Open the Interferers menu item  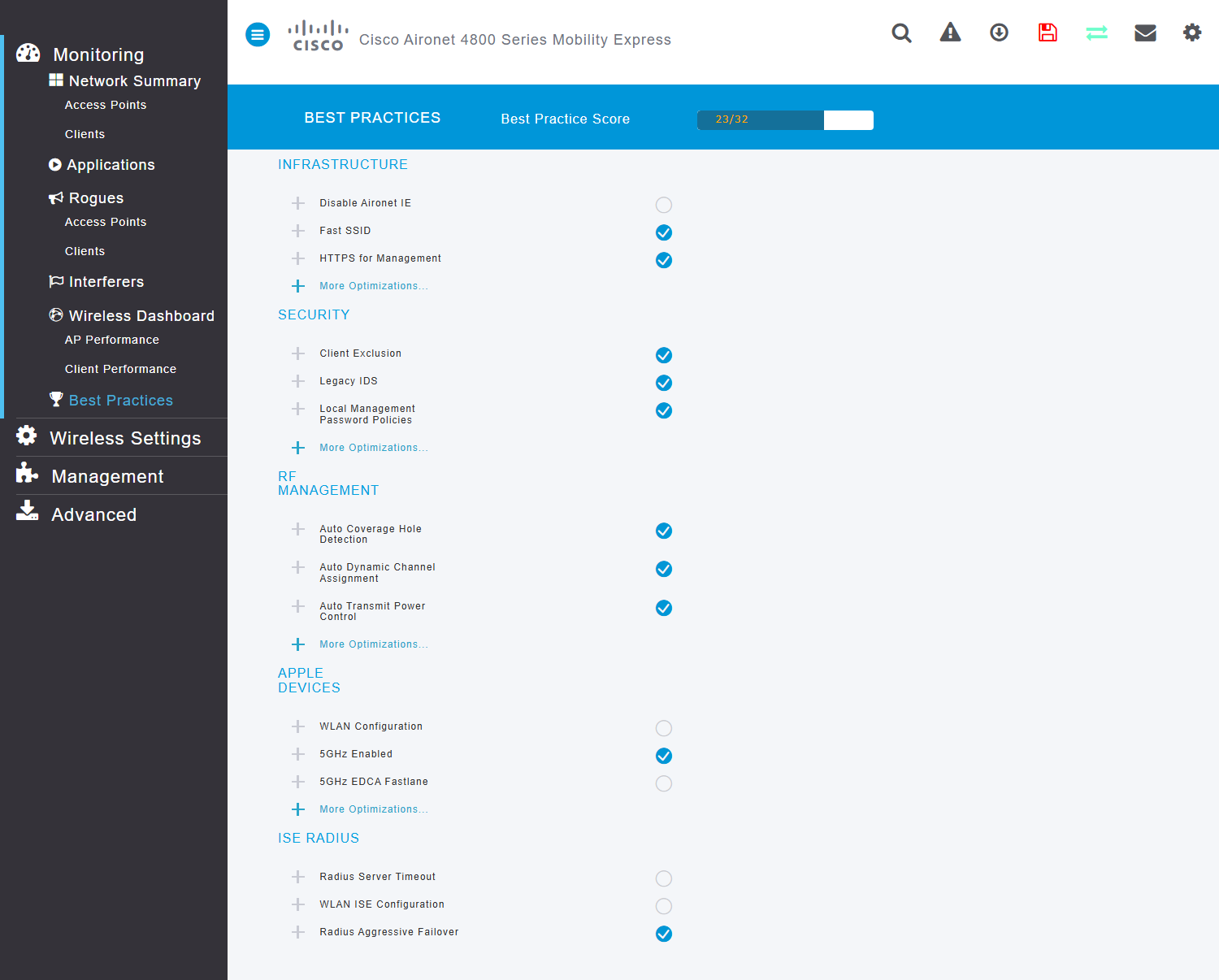coord(106,282)
